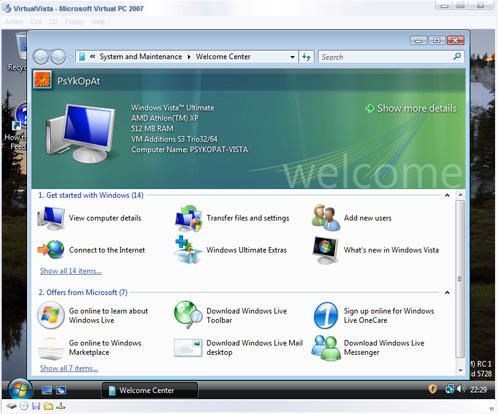Click the scroll down arrow of list
The height and width of the screenshot is (414, 498).
[x=460, y=370]
